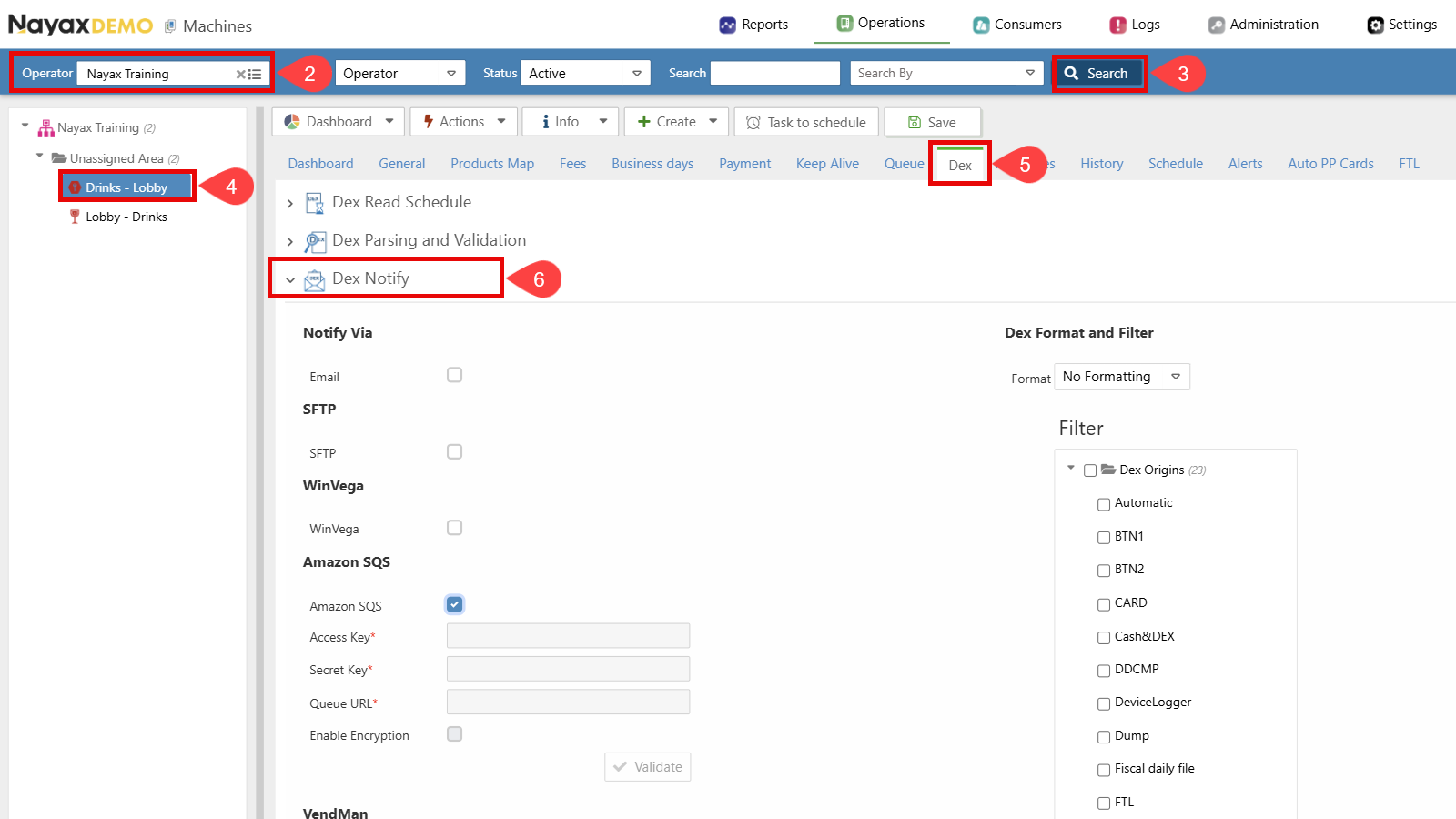Collapse the Nayax Training tree node
The height and width of the screenshot is (819, 1456).
pos(25,126)
